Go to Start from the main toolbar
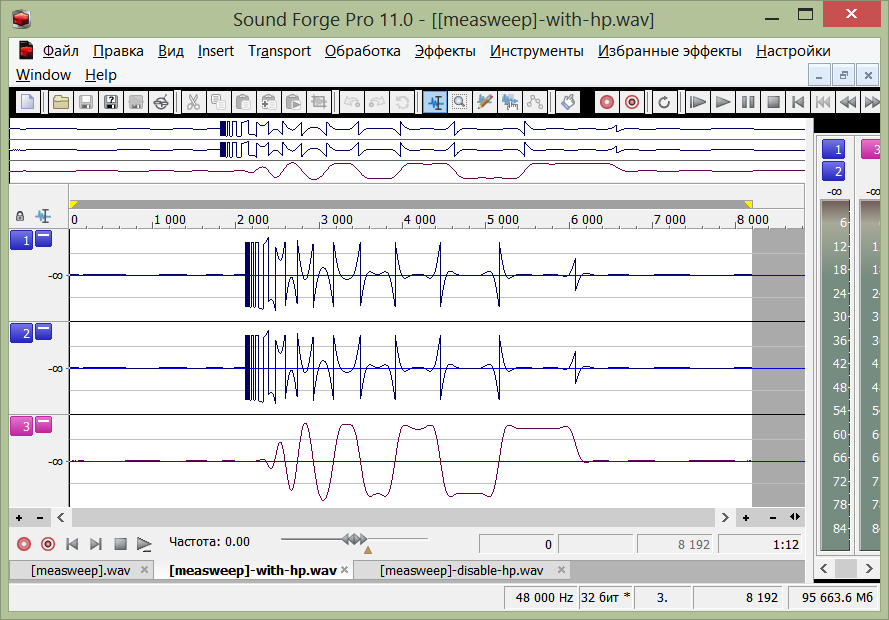Screen dimensions: 889x620 coord(798,103)
